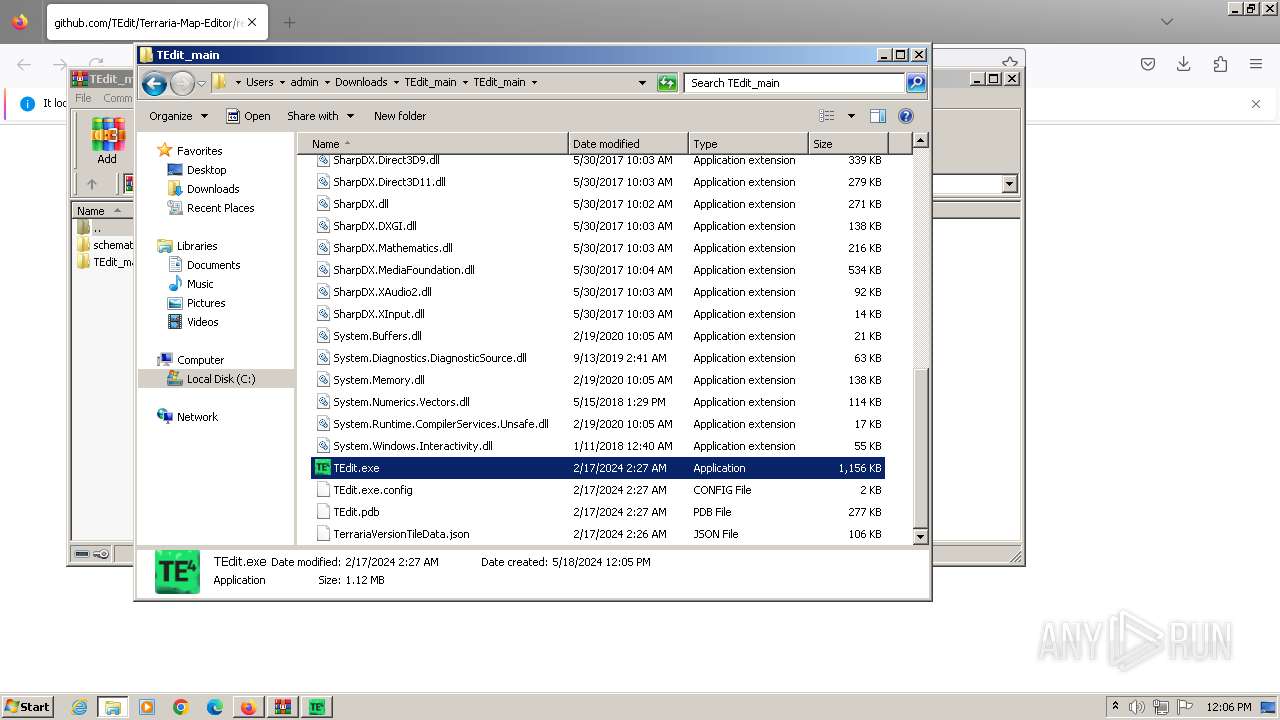Click the Internet Explorer taskbar icon
The width and height of the screenshot is (1280, 720).
(x=79, y=707)
